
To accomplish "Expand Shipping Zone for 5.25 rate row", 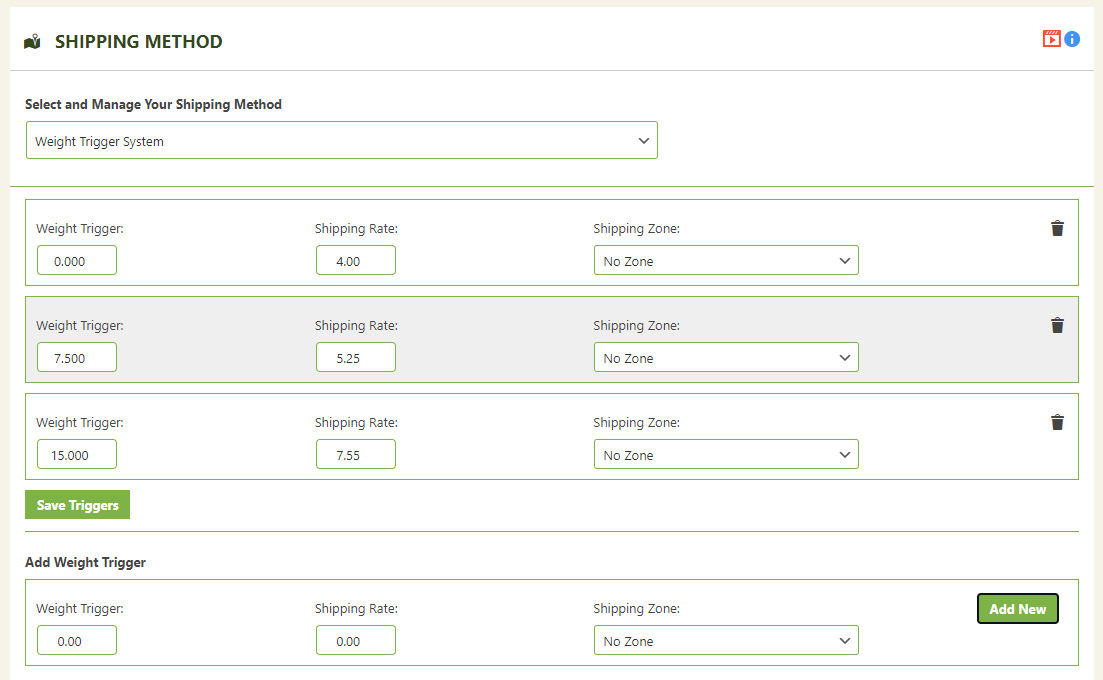I will pos(725,358).
